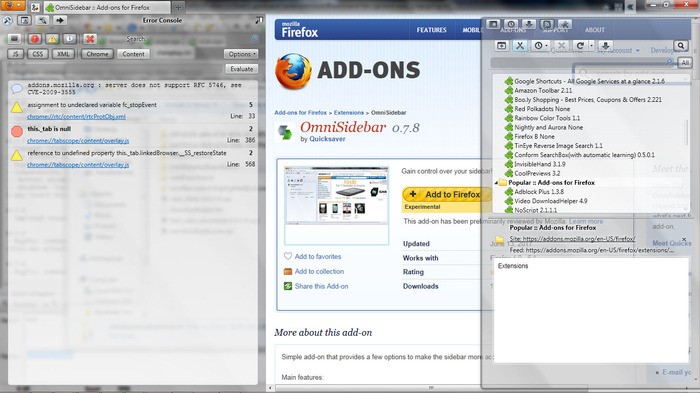The image size is (700, 393).
Task: Click the magnifier tool icon in the left sidebar header
Action: pos(42,20)
